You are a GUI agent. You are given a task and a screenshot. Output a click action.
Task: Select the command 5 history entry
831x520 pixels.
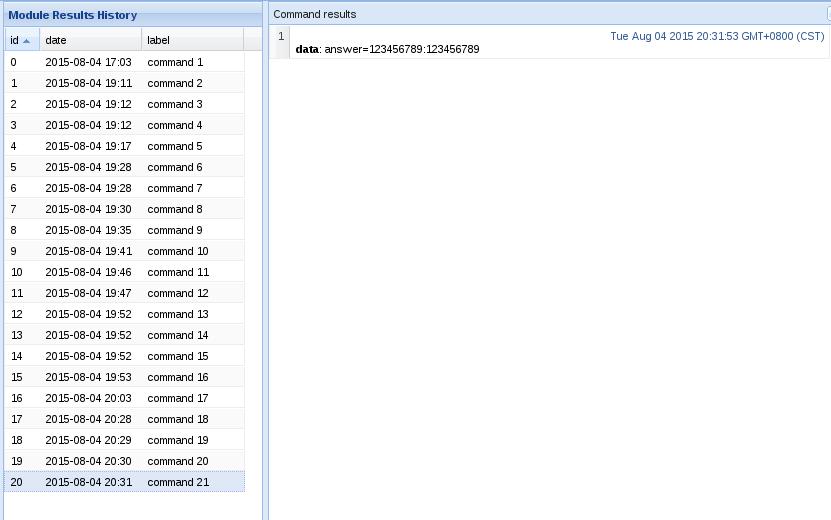[175, 146]
